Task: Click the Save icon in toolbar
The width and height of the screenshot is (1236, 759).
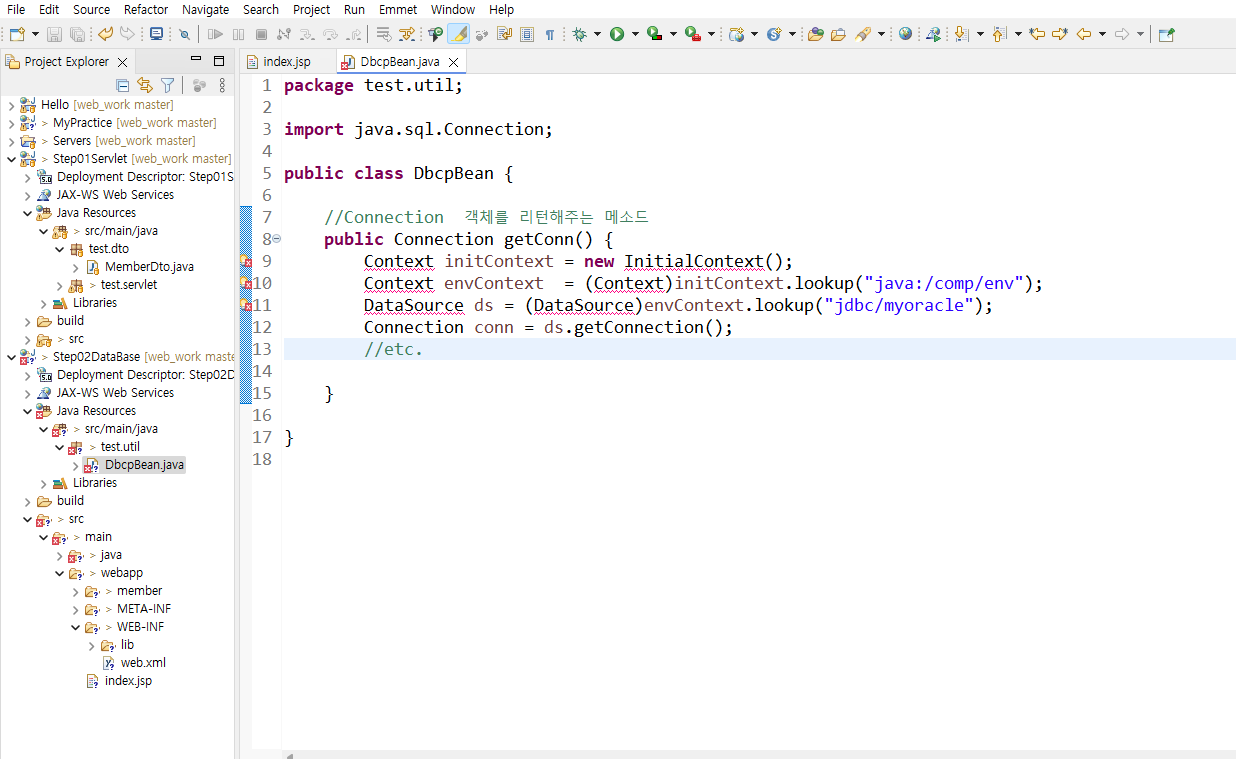Action: [x=54, y=34]
